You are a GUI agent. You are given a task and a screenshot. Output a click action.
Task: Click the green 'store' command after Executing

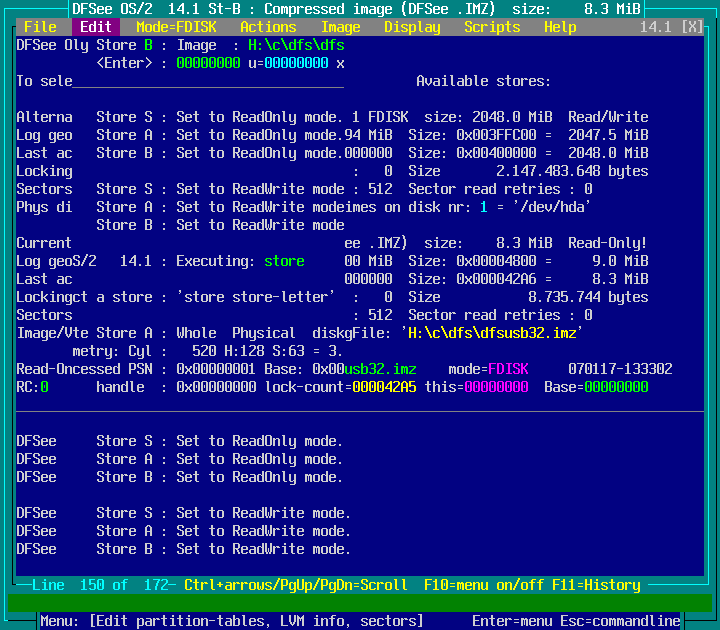click(284, 261)
